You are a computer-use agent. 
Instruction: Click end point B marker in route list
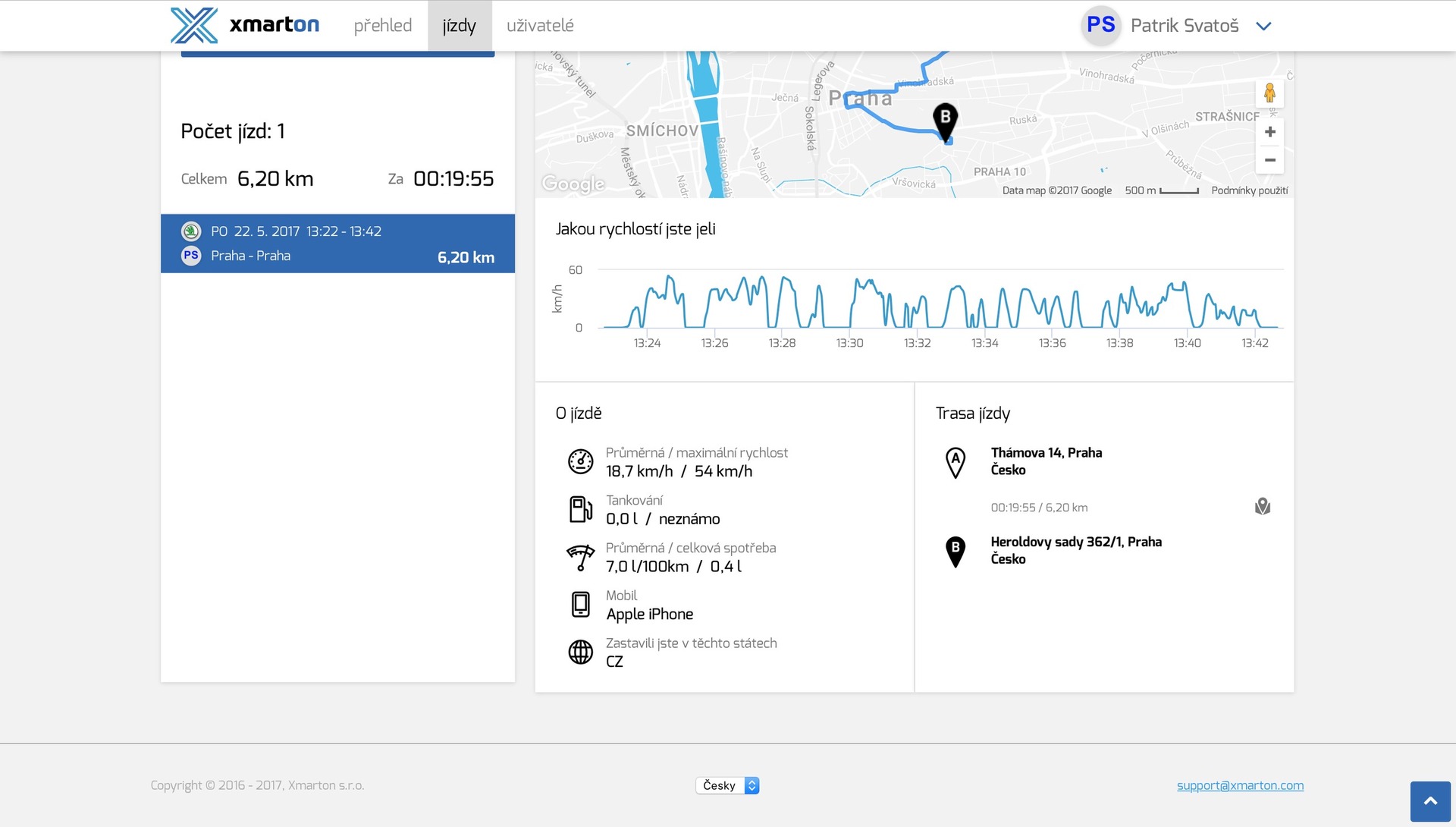[x=955, y=551]
